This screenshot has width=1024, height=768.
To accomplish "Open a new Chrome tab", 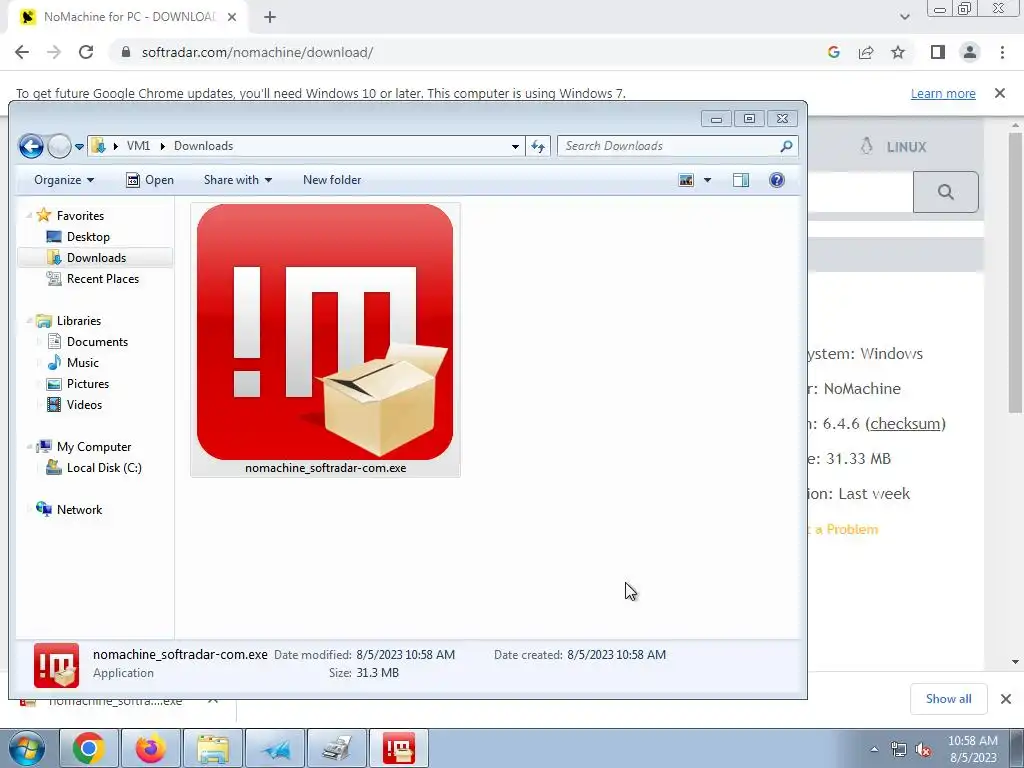I will pyautogui.click(x=270, y=17).
